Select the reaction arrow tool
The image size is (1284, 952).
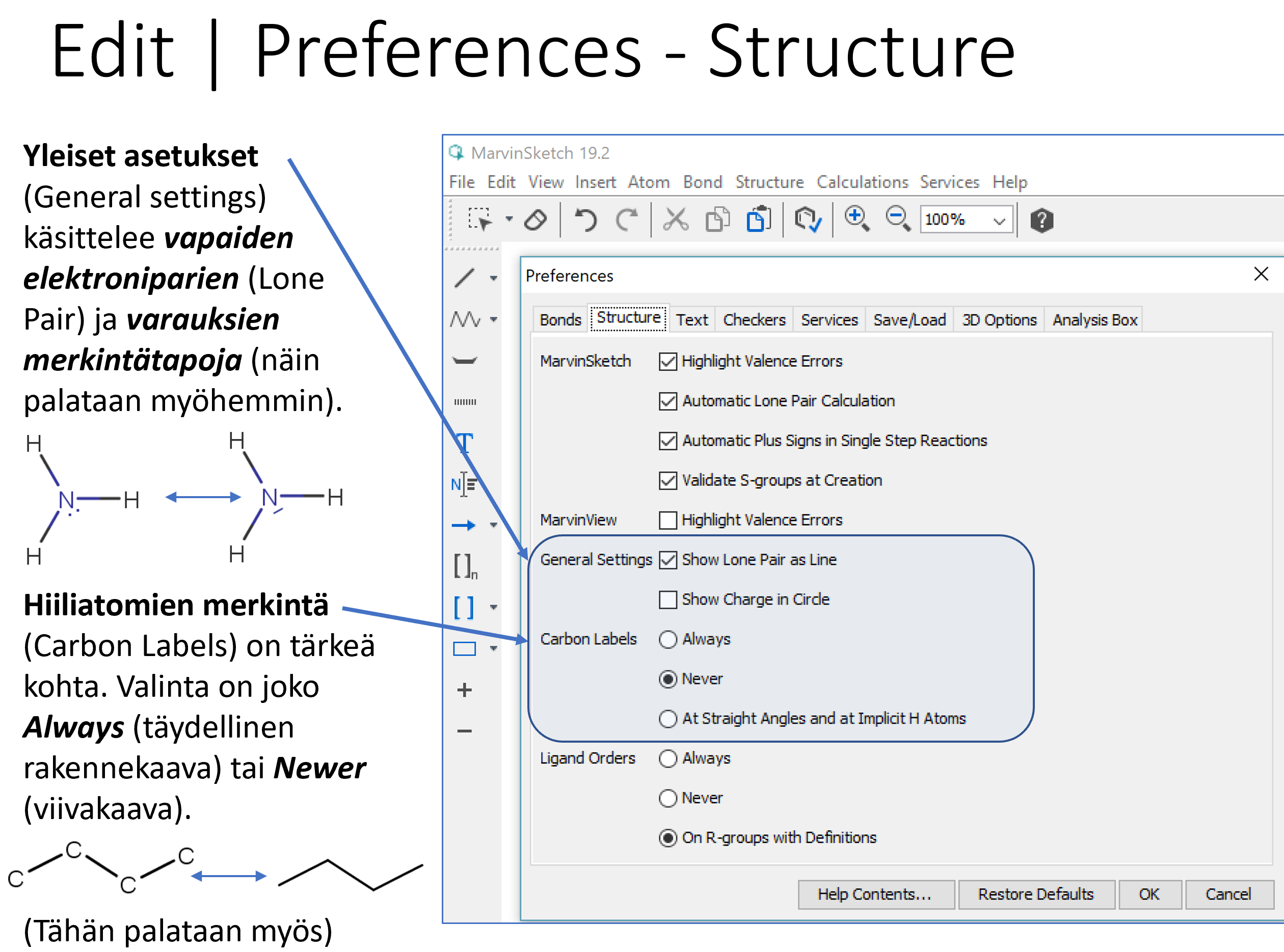pos(463,525)
